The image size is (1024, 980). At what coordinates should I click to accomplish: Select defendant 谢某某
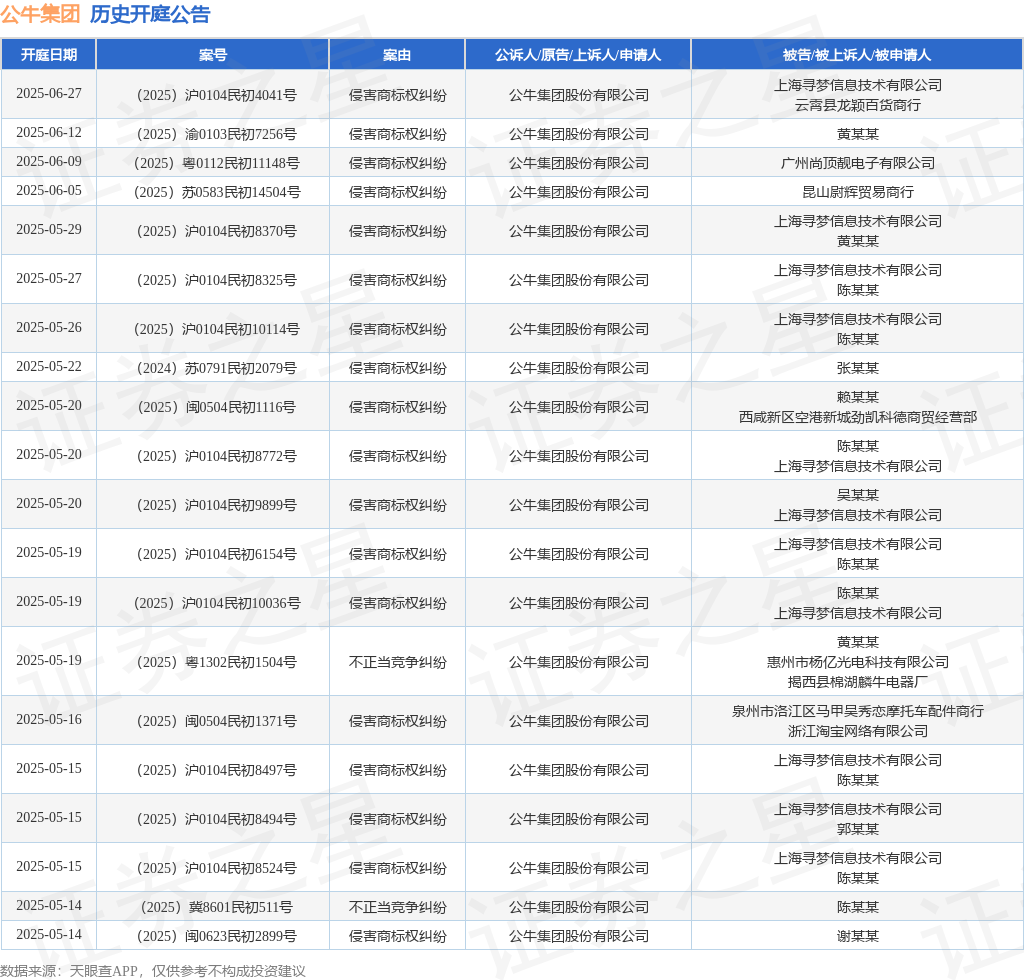click(857, 937)
